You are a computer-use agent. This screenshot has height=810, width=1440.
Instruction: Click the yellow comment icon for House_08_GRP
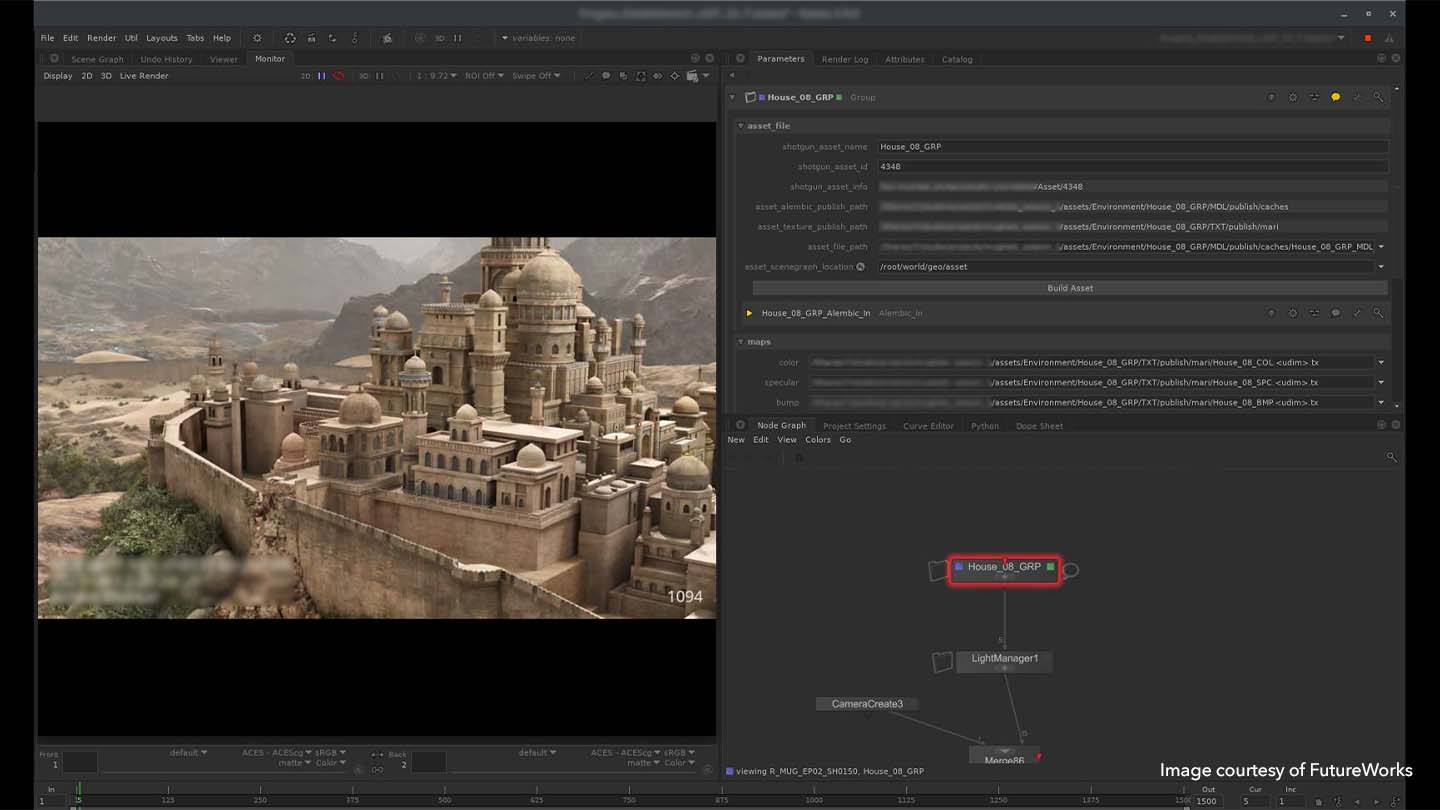coord(1335,97)
